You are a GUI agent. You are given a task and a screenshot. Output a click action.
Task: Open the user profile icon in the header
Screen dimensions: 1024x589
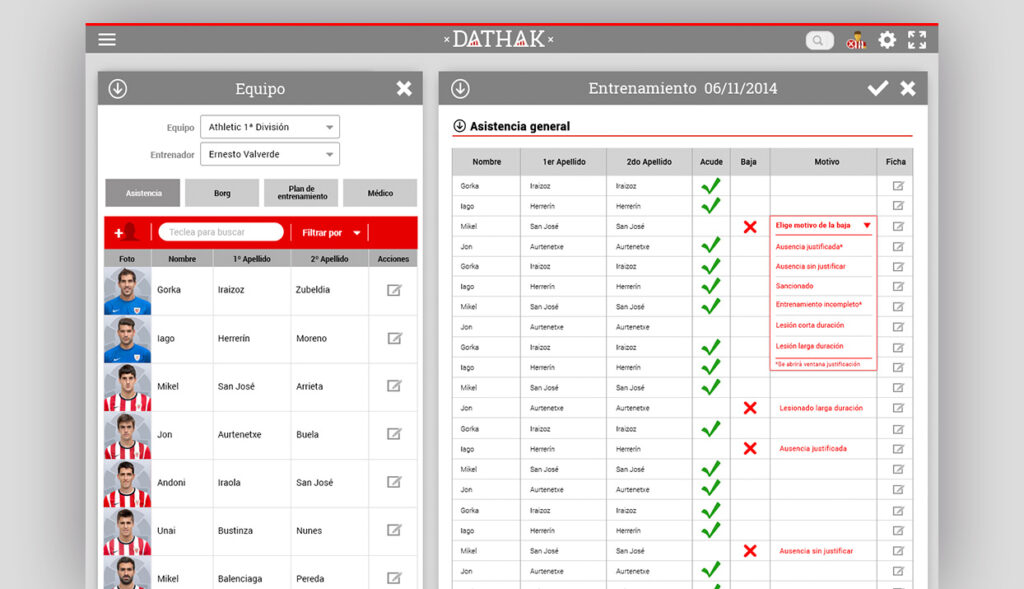point(855,41)
